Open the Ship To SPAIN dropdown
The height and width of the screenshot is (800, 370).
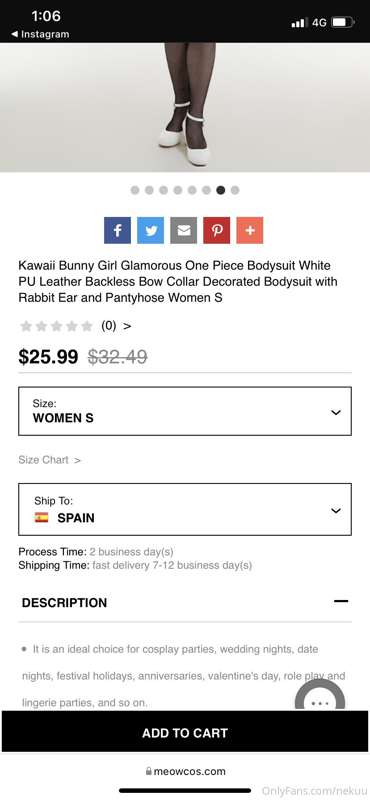tap(185, 509)
